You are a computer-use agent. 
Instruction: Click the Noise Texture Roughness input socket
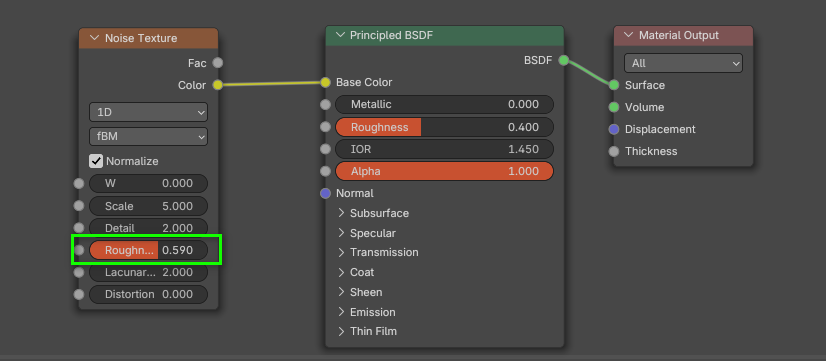pos(79,250)
